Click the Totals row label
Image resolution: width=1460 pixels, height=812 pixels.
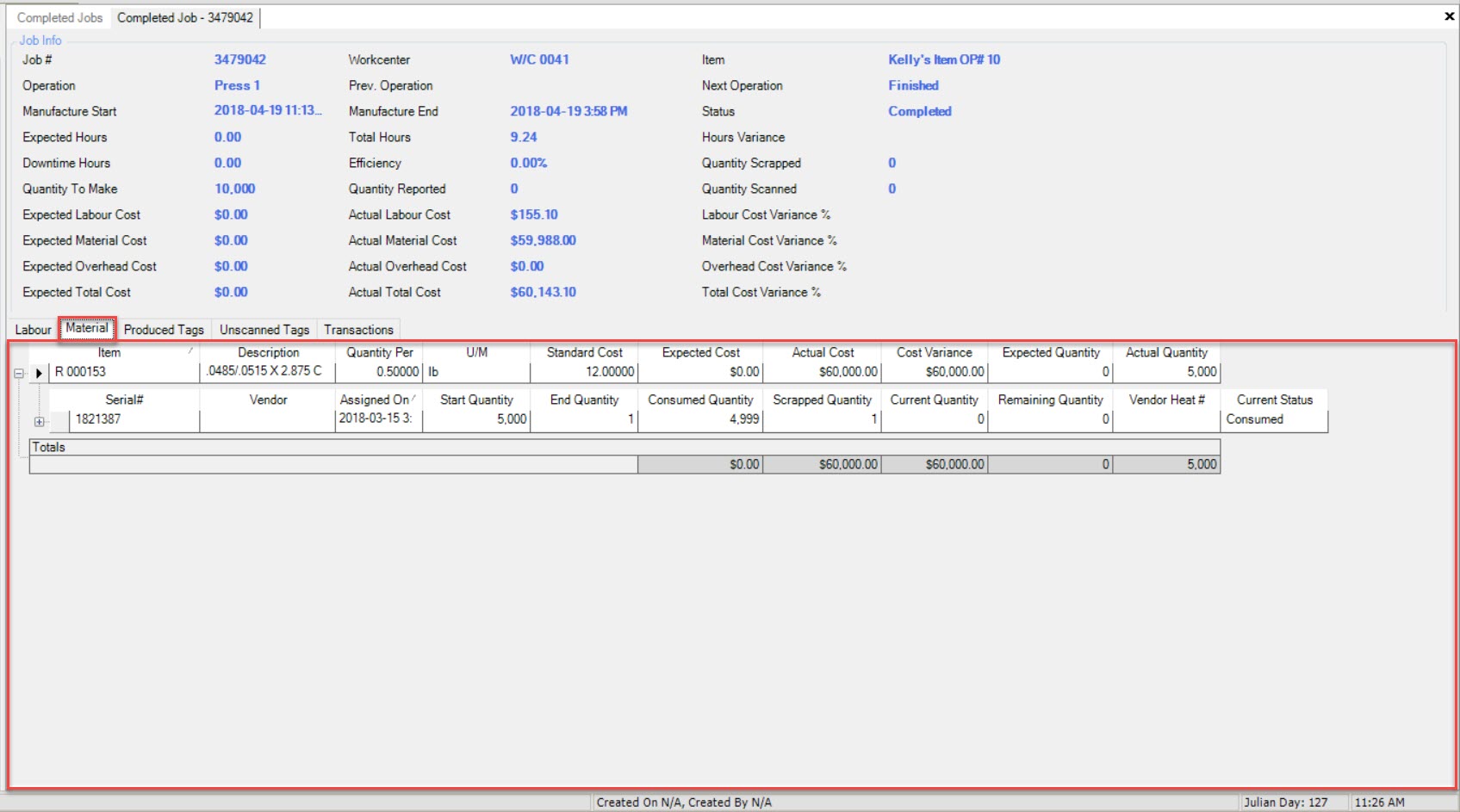coord(48,447)
